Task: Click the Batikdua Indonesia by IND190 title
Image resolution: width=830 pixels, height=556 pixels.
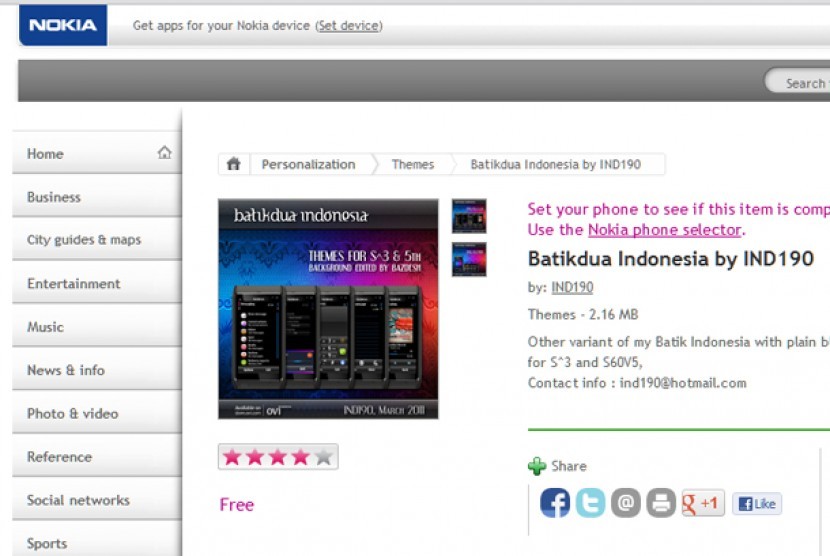Action: coord(671,259)
